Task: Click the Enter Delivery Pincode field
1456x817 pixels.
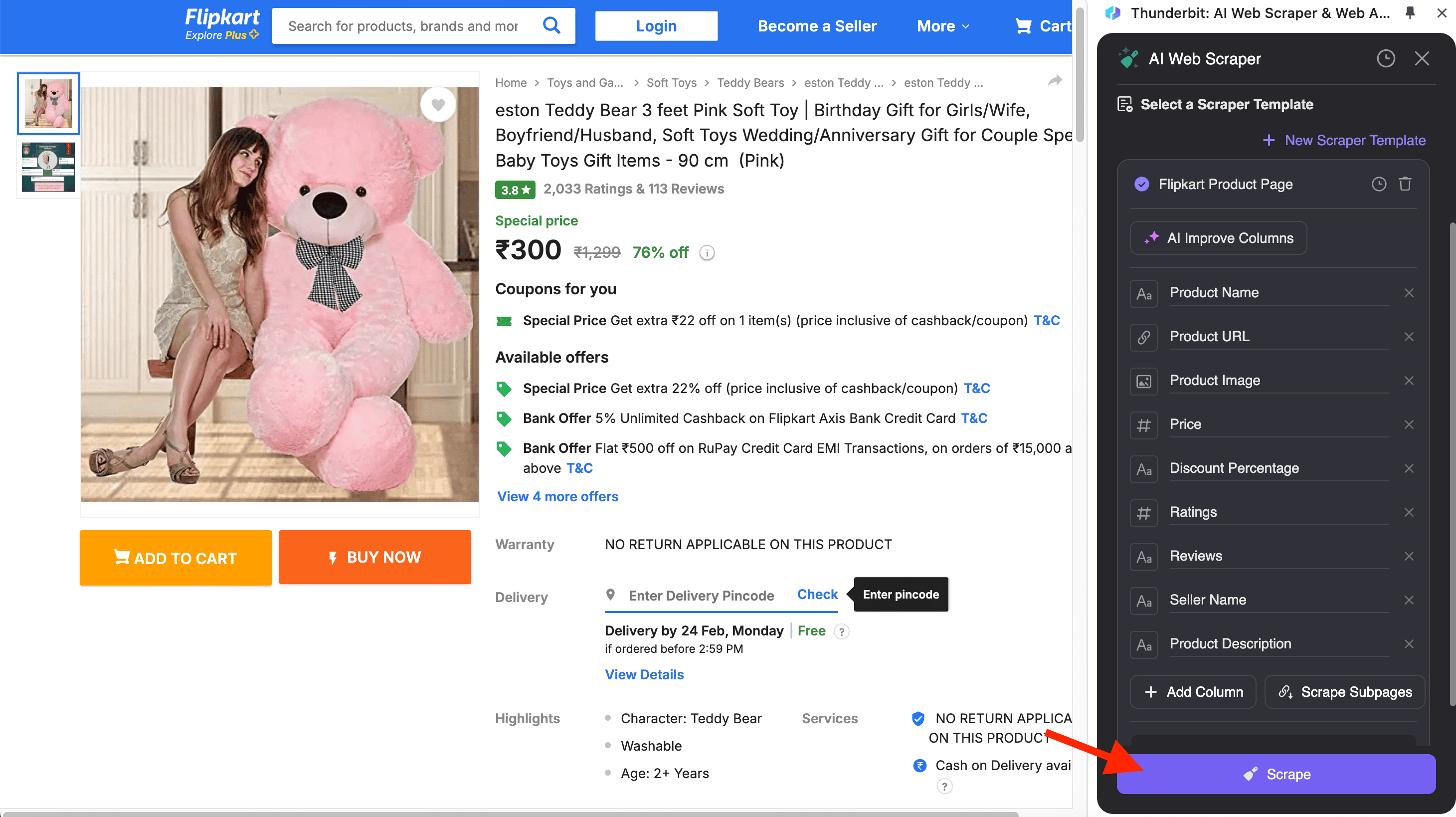Action: click(x=701, y=596)
